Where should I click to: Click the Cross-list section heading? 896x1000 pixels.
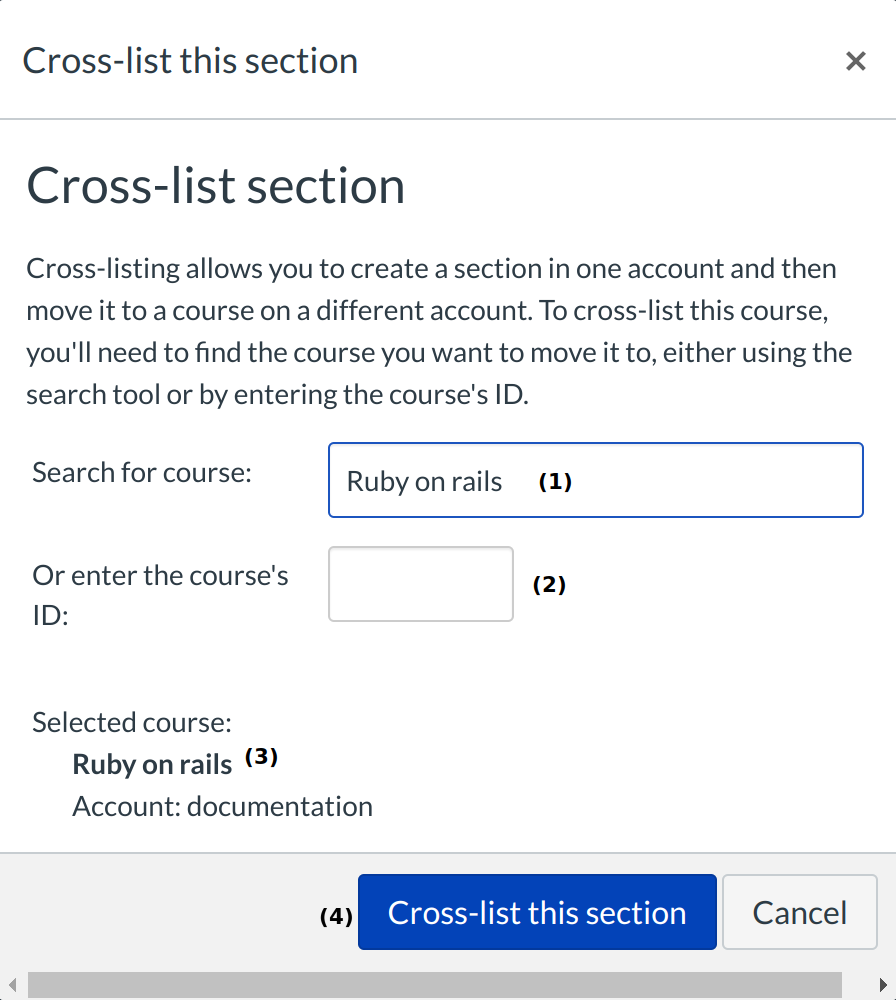pyautogui.click(x=215, y=187)
